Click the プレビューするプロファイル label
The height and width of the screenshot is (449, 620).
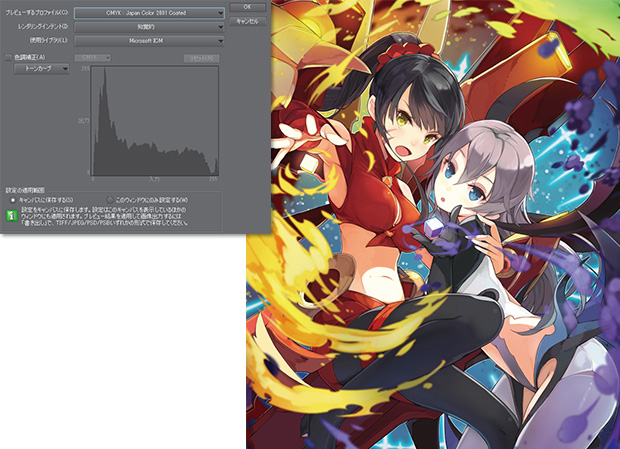(36, 13)
